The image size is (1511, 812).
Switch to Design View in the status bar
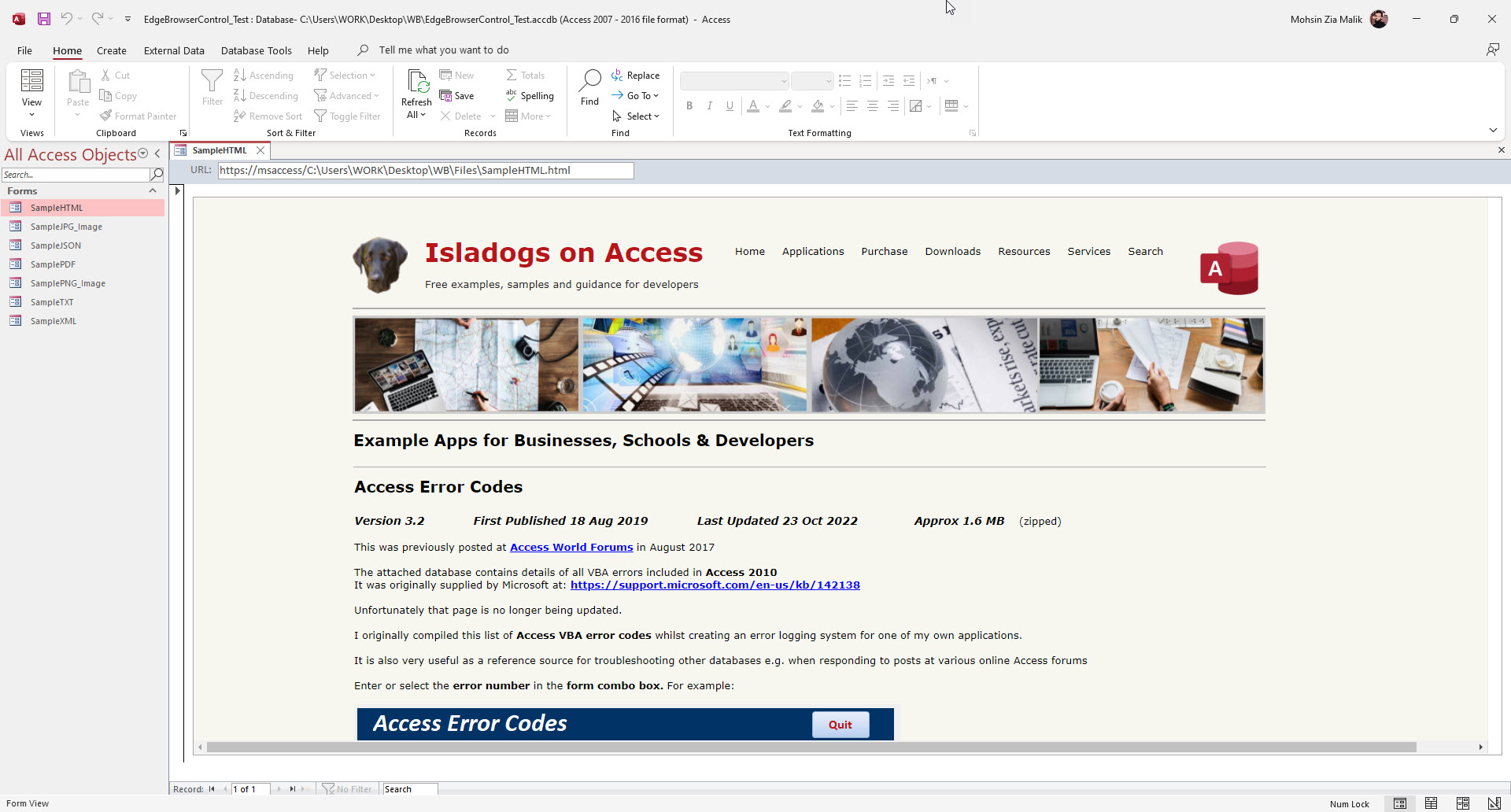pos(1494,803)
